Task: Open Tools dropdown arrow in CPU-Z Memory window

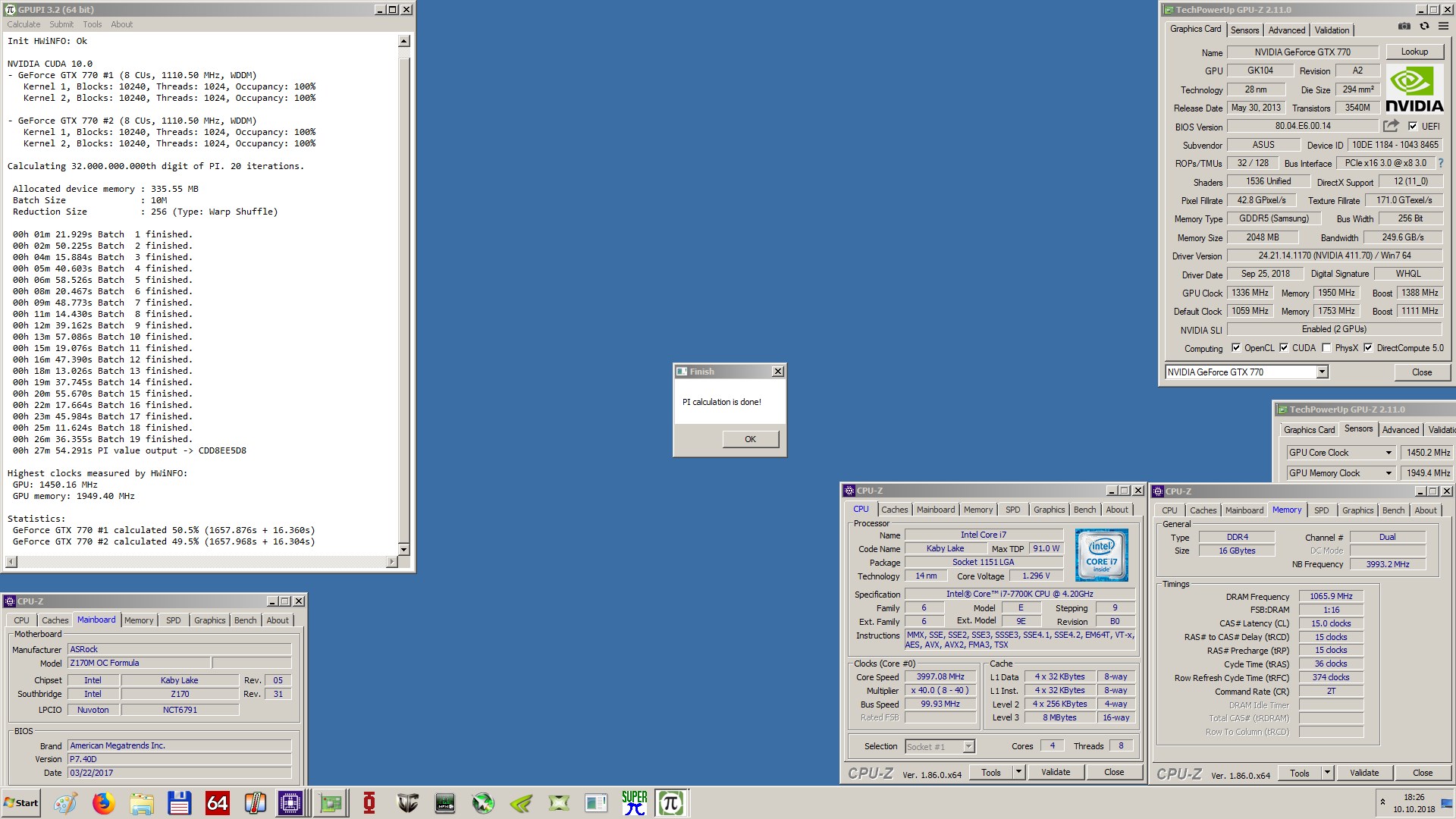Action: tap(1327, 773)
